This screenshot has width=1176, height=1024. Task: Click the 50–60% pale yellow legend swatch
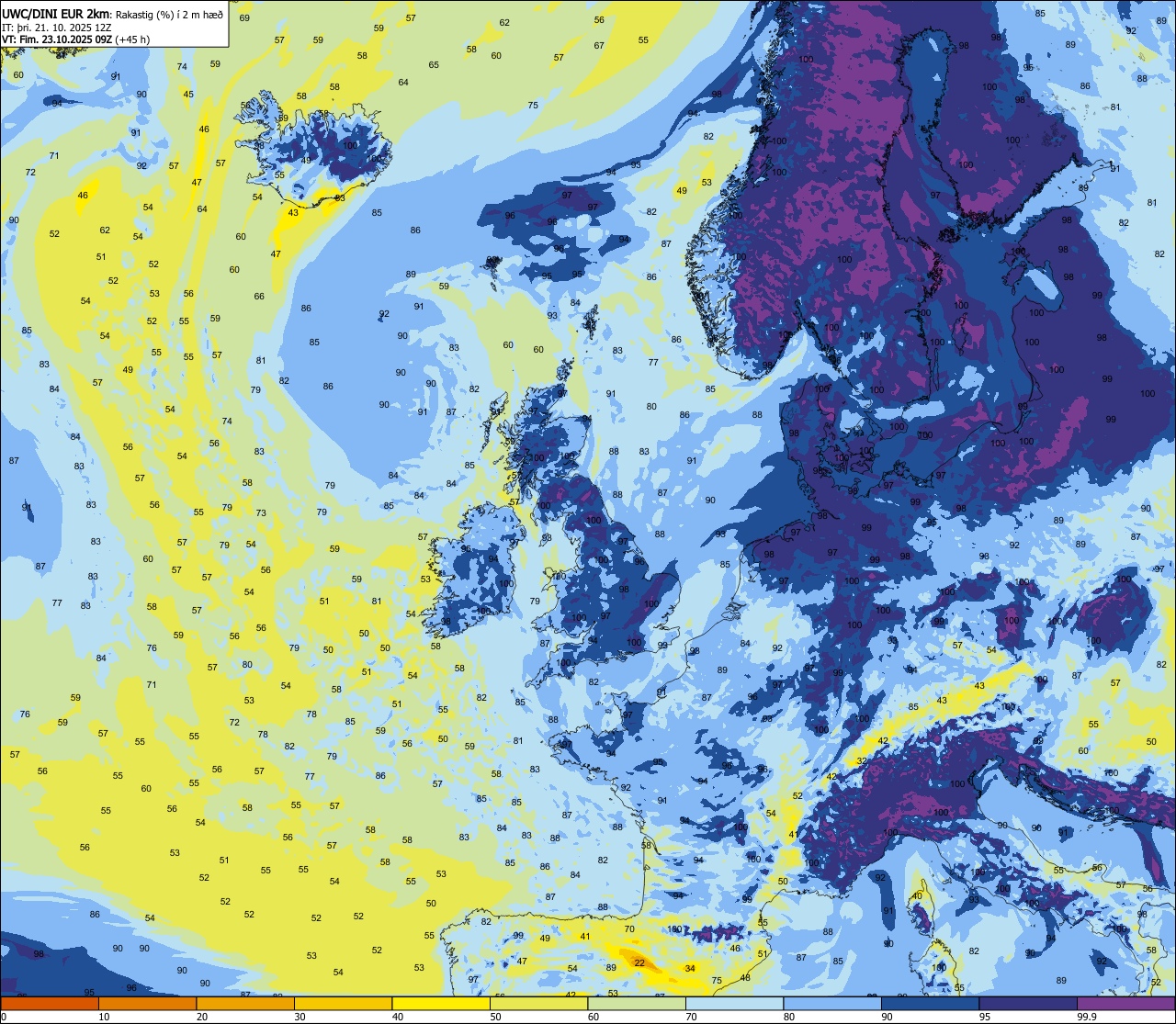[538, 1004]
